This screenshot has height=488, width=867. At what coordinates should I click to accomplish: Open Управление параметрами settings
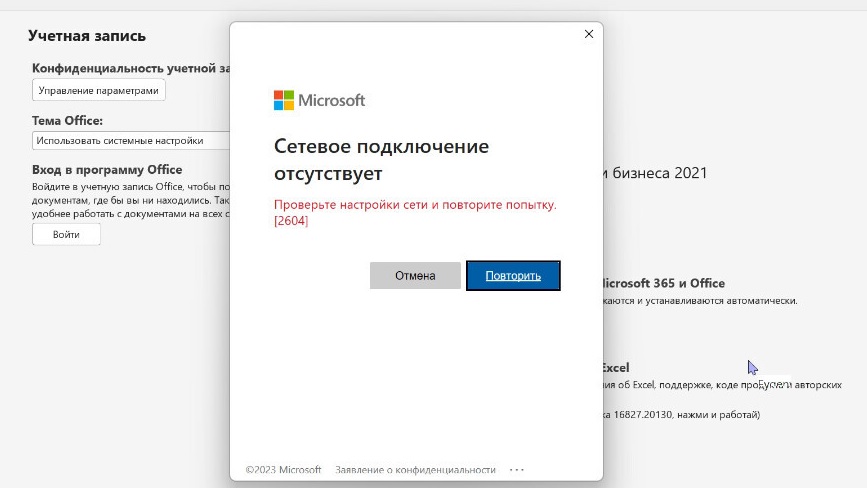98,90
